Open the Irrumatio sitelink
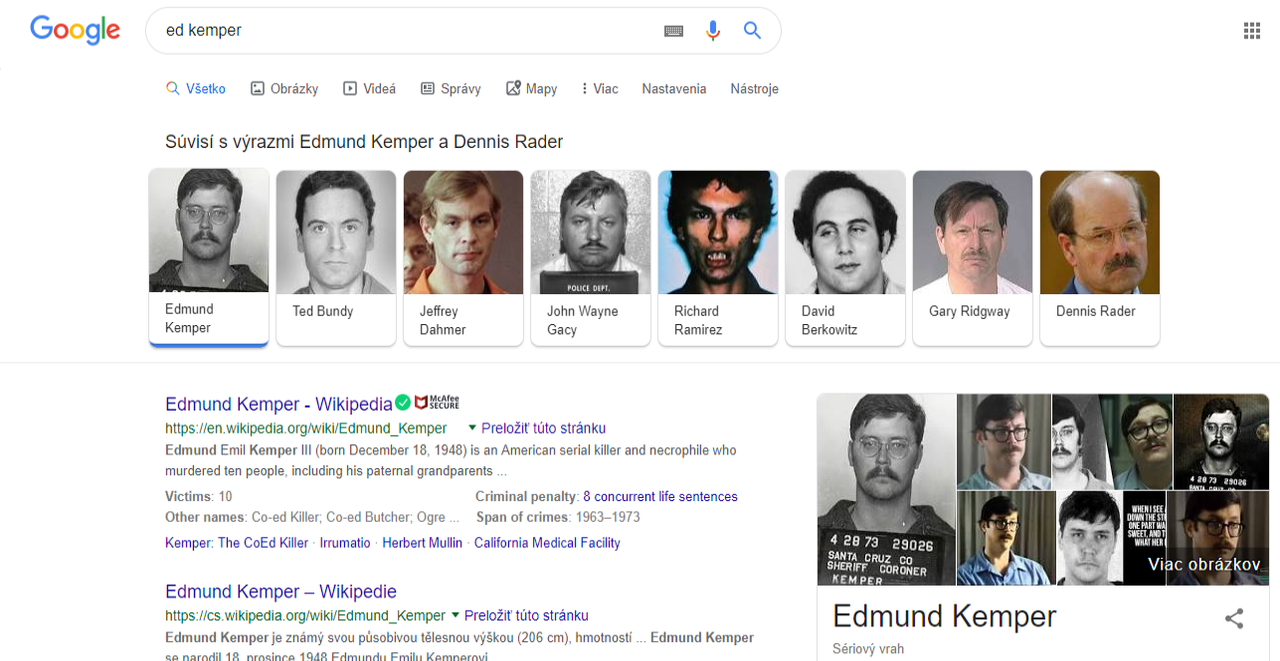 coord(345,543)
